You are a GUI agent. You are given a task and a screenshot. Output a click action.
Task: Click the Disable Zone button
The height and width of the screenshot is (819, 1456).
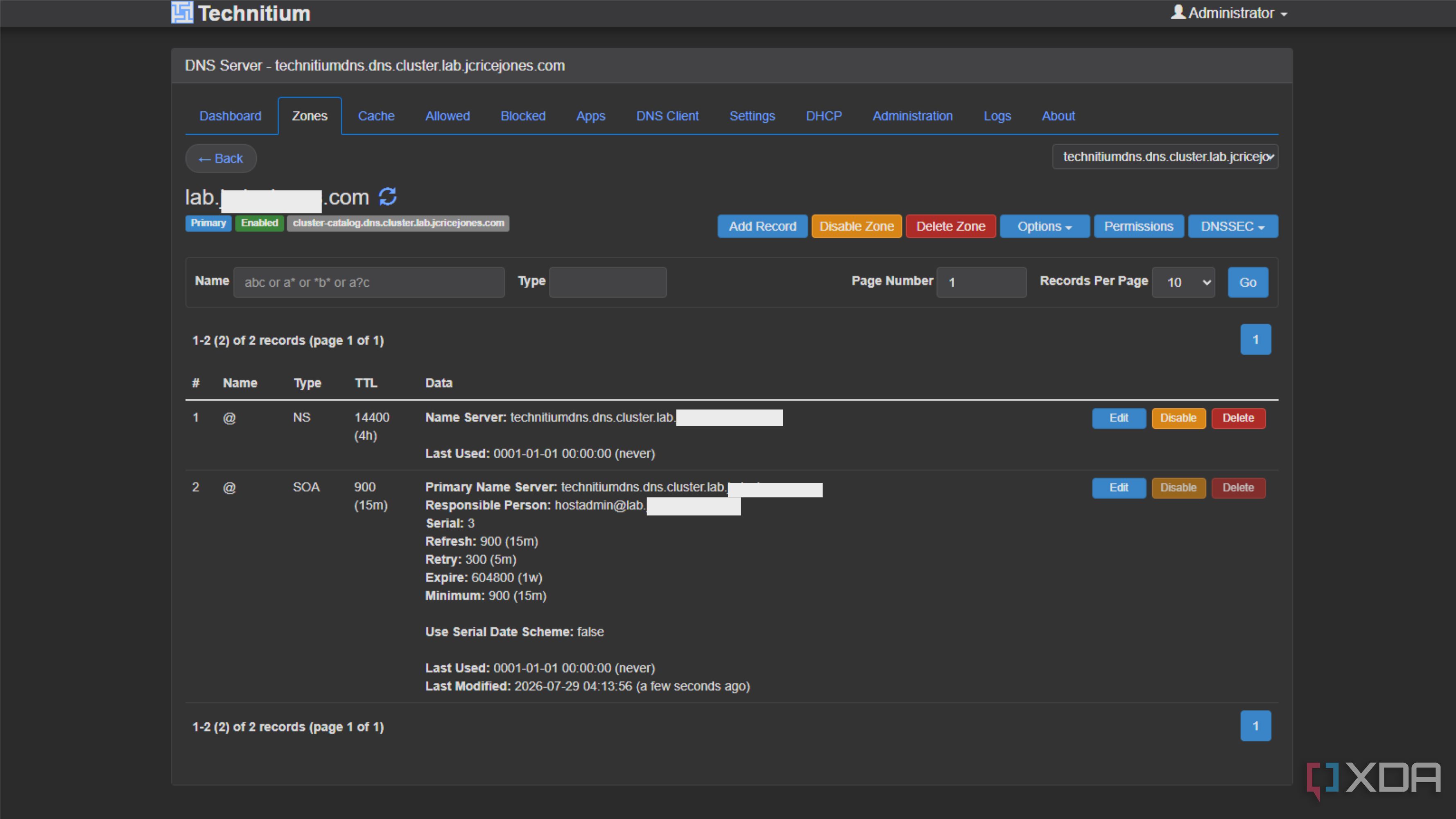(857, 226)
